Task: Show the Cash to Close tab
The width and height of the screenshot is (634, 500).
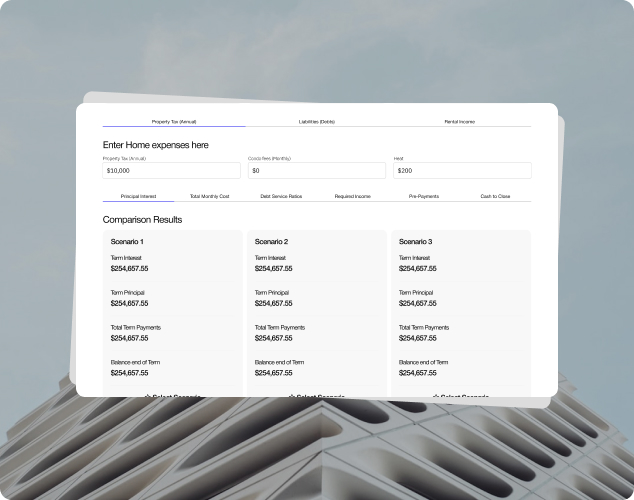Action: tap(495, 196)
